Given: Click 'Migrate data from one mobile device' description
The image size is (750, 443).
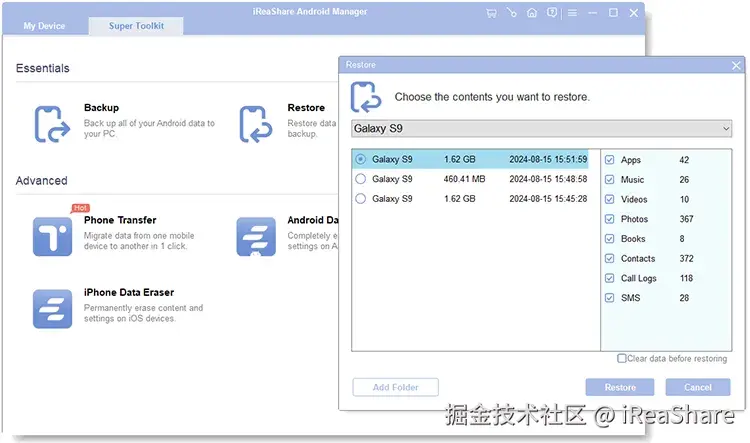Looking at the screenshot, I should pyautogui.click(x=139, y=241).
